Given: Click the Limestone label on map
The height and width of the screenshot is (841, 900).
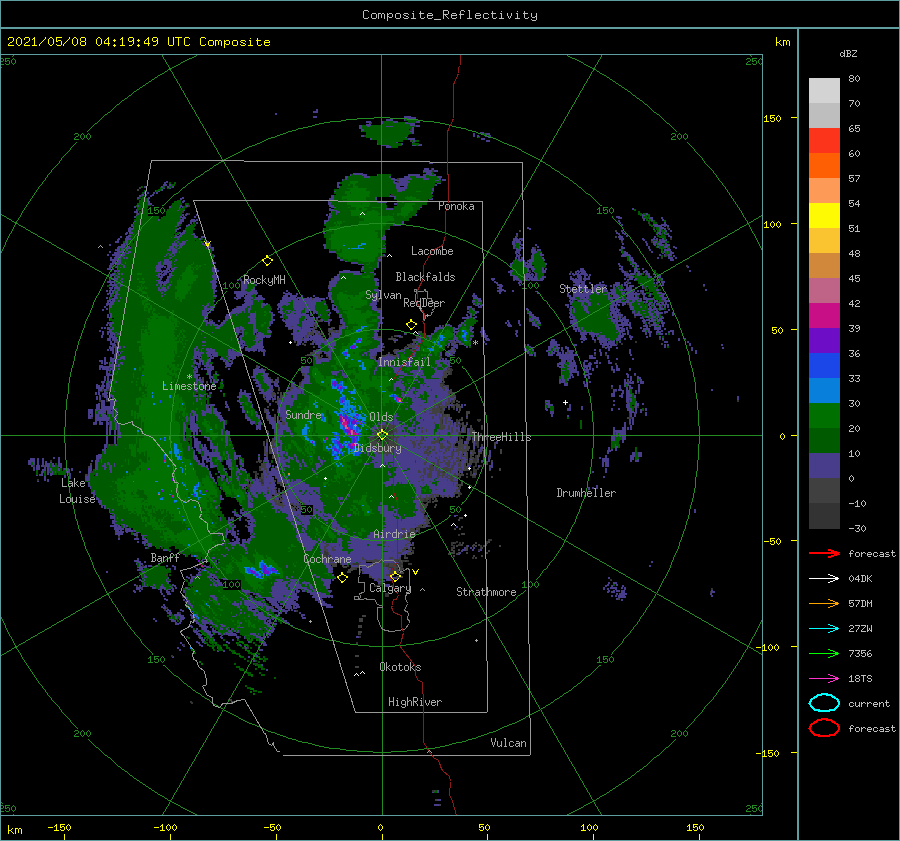Looking at the screenshot, I should (189, 386).
